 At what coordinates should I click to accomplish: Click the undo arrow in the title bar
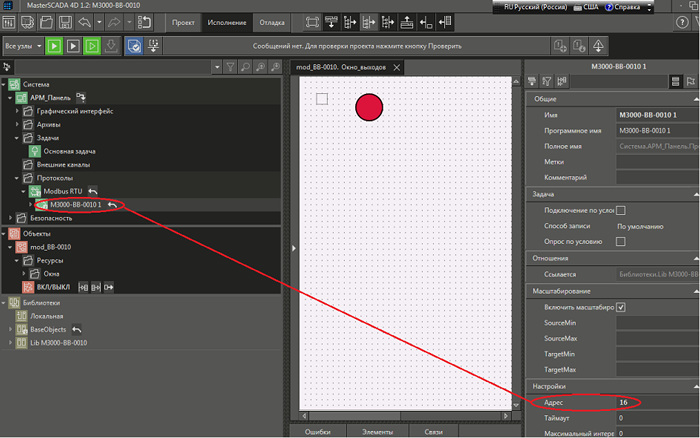pos(83,21)
